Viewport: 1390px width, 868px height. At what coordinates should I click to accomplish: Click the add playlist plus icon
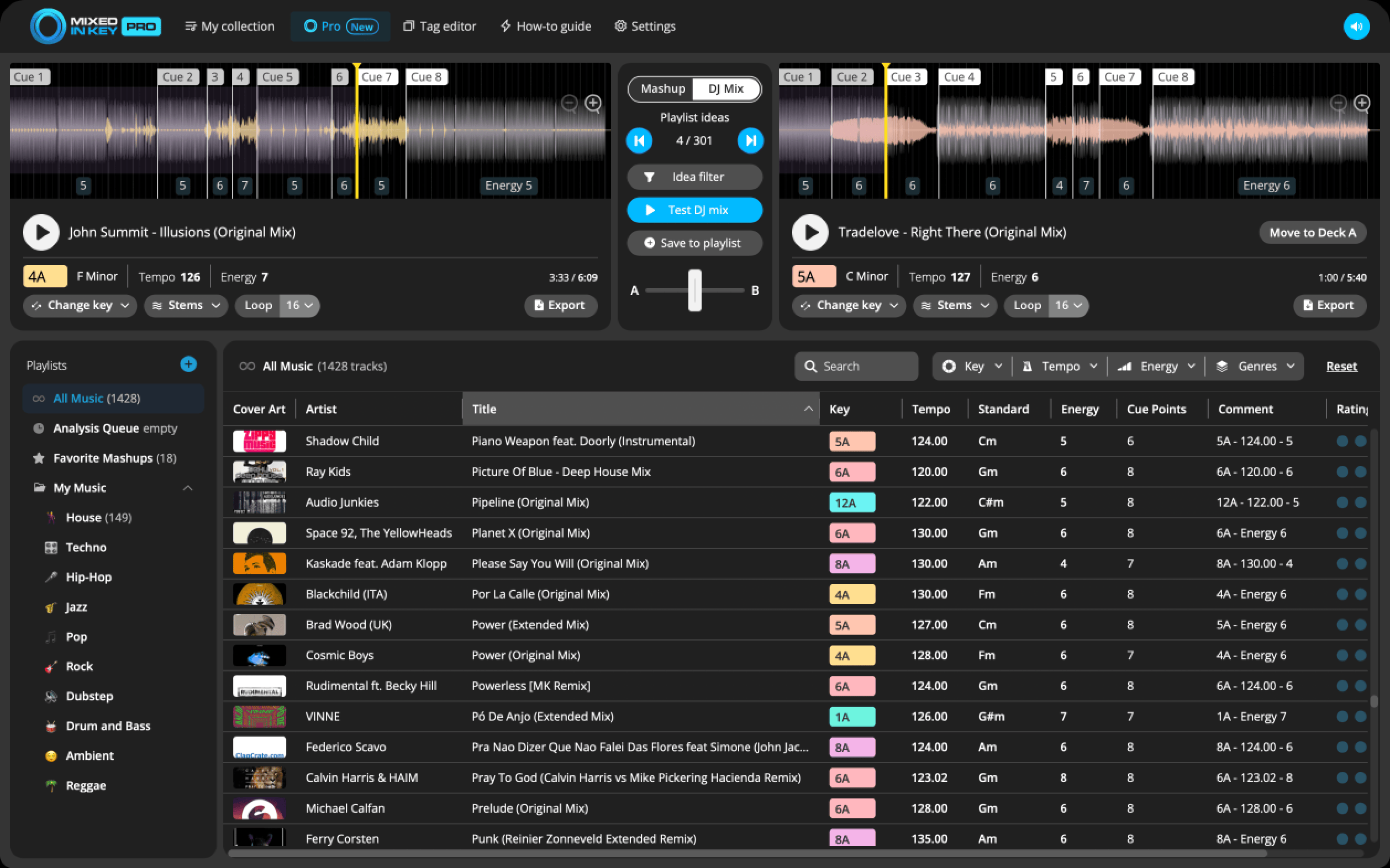coord(188,364)
